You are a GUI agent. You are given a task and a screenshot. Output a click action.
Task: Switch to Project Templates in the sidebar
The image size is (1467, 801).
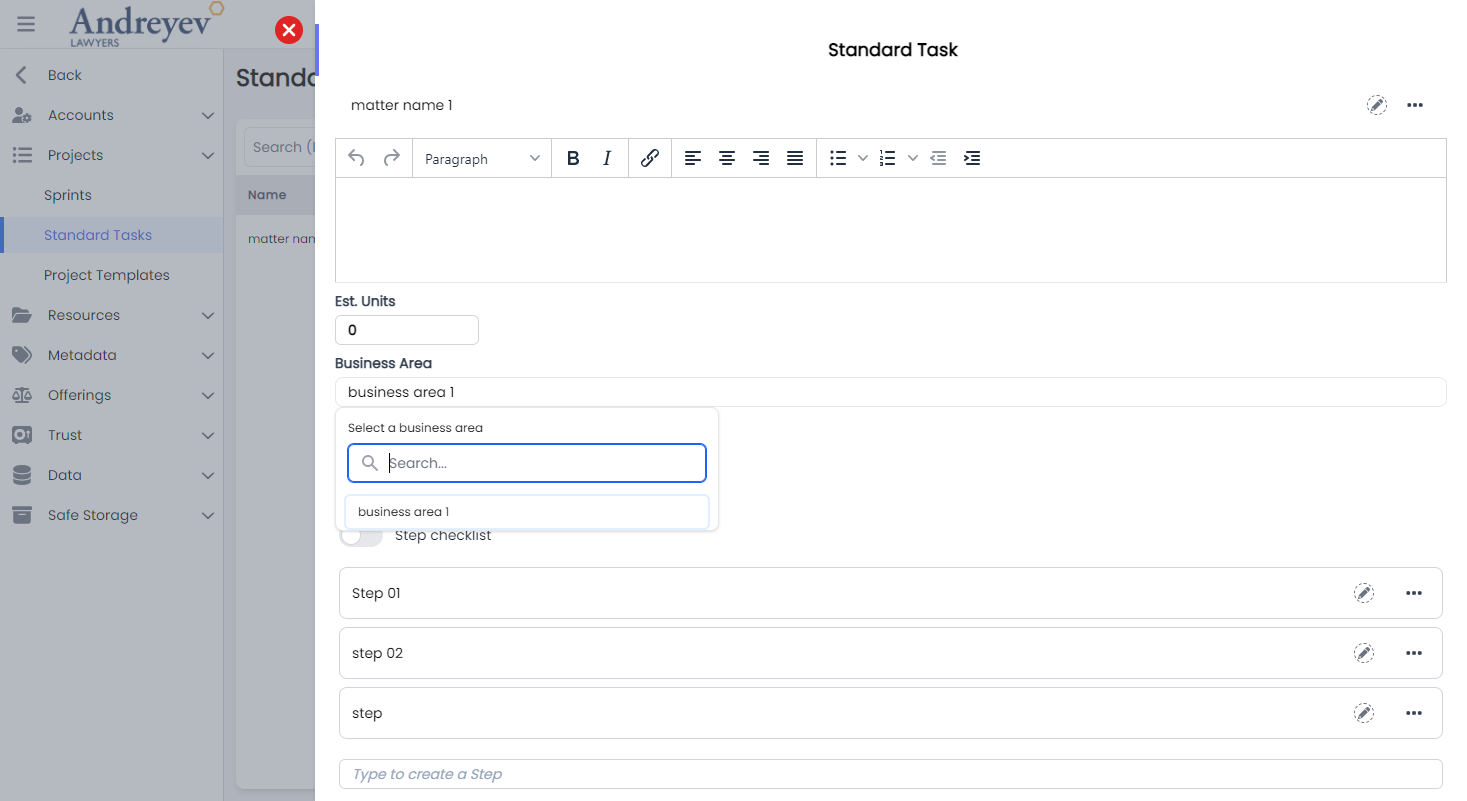(107, 274)
